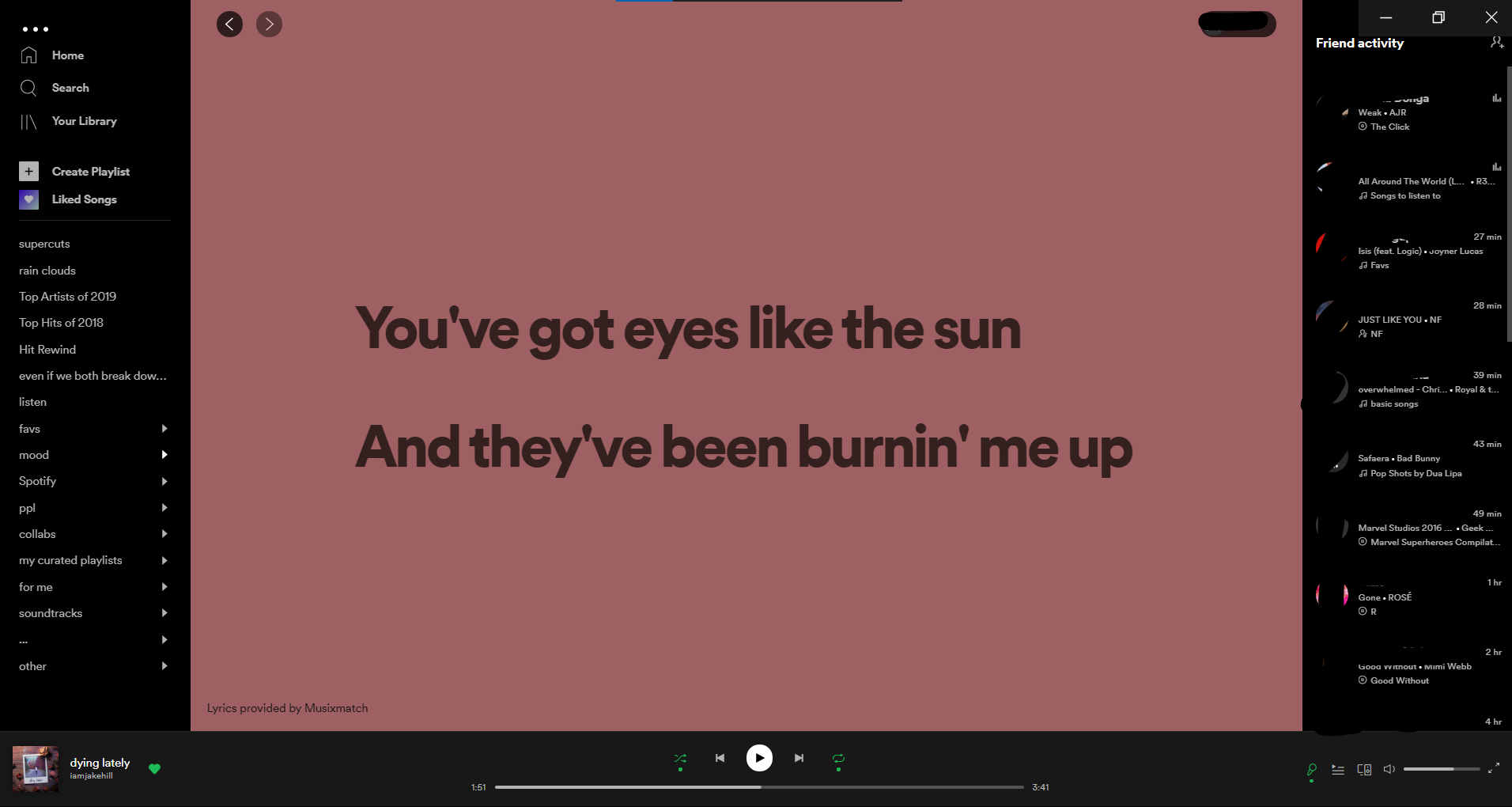Go to previous track

pos(720,758)
